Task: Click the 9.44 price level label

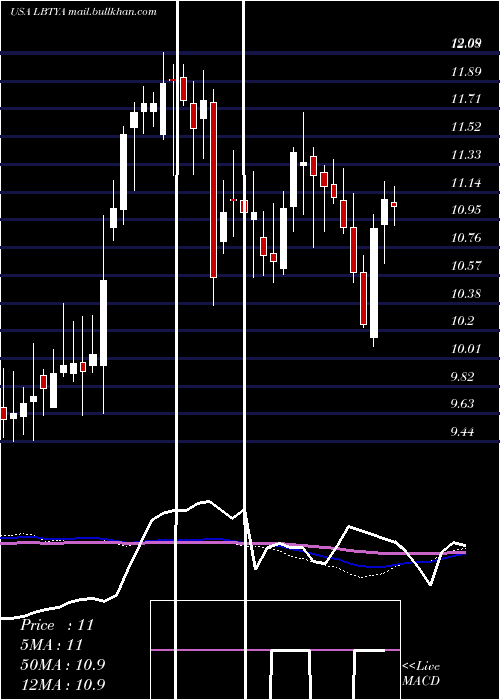Action: [x=462, y=432]
